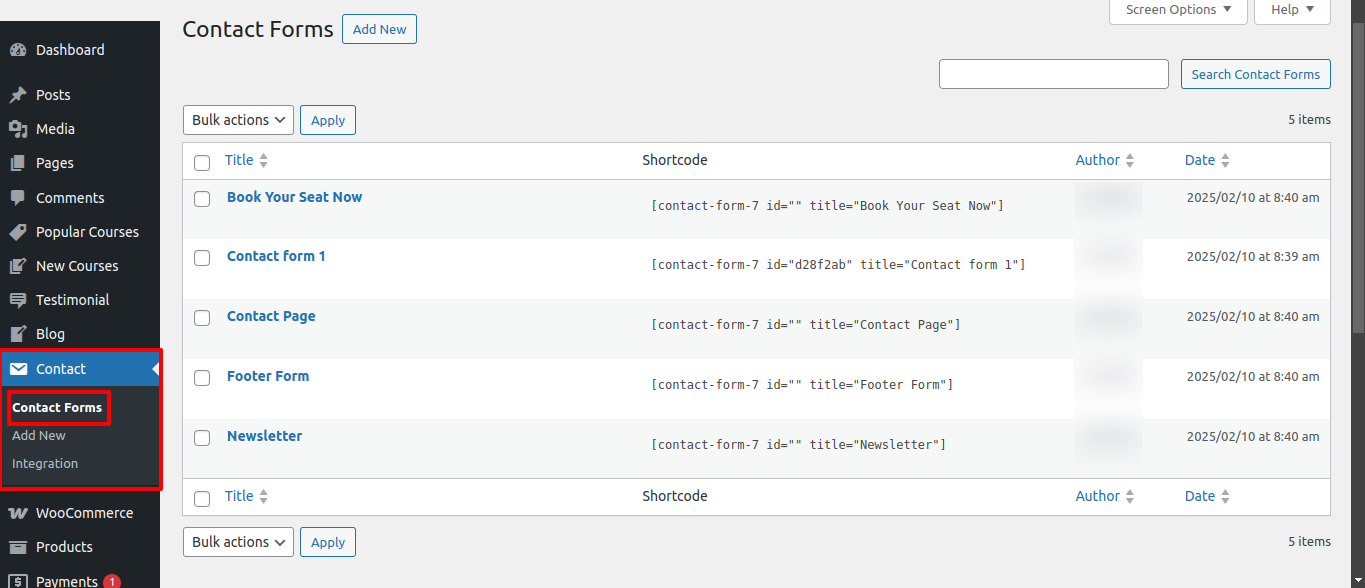1365x588 pixels.
Task: Open the top Bulk actions dropdown
Action: 238,120
